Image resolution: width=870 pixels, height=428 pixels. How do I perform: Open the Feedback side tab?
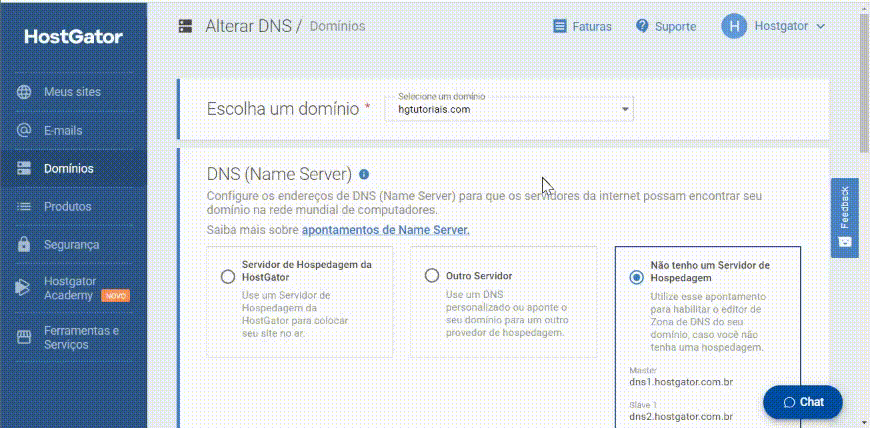click(844, 218)
